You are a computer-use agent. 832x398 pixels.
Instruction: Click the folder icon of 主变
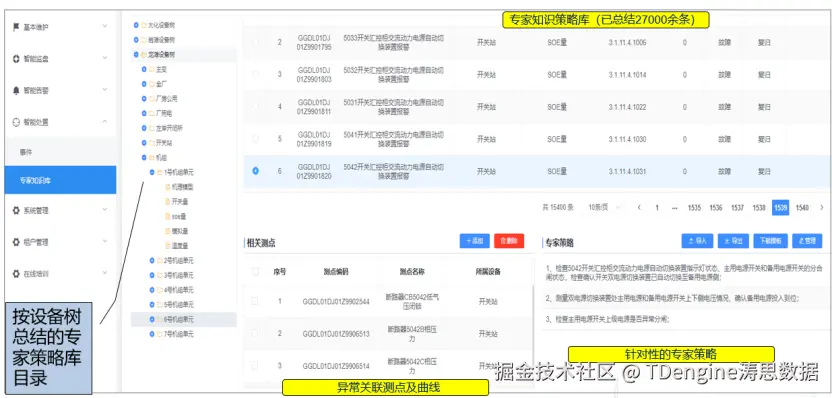151,69
